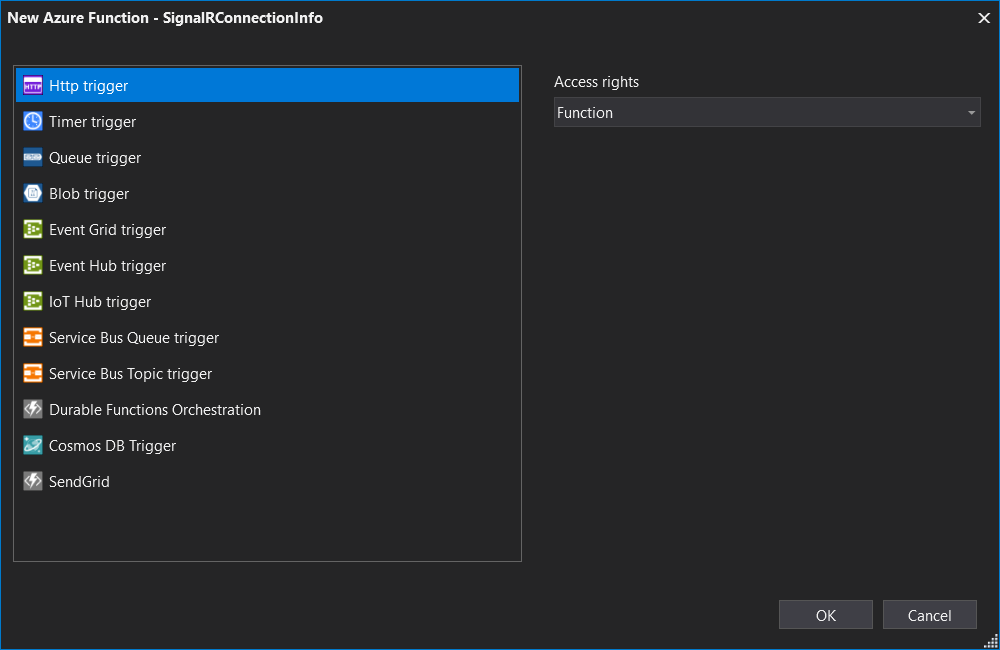Screen dimensions: 1000x650
Task: Click the resize grip in dialog corner
Action: (x=992, y=641)
